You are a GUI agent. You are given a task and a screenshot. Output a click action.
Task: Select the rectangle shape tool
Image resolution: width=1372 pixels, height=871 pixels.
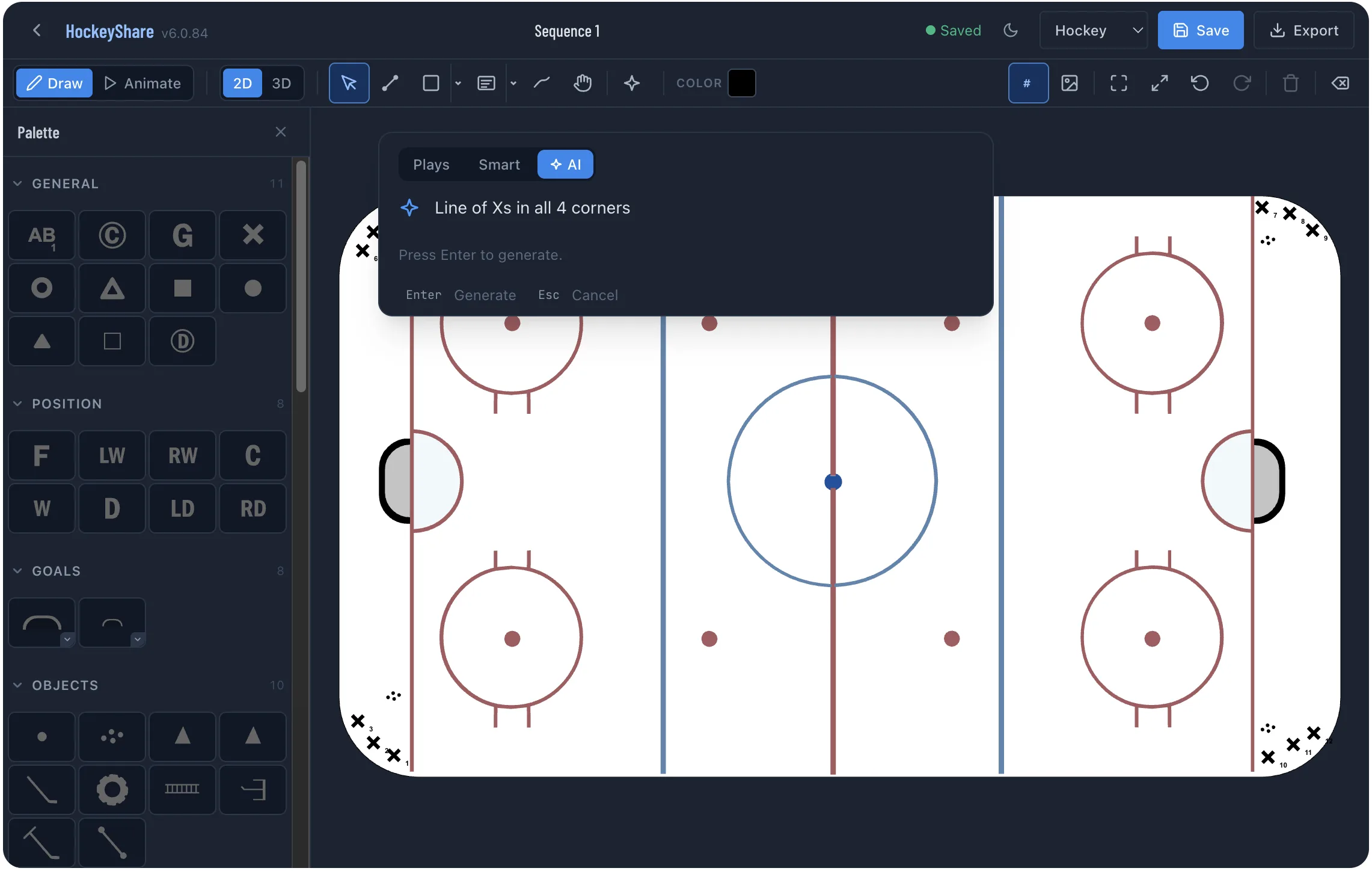coord(431,83)
